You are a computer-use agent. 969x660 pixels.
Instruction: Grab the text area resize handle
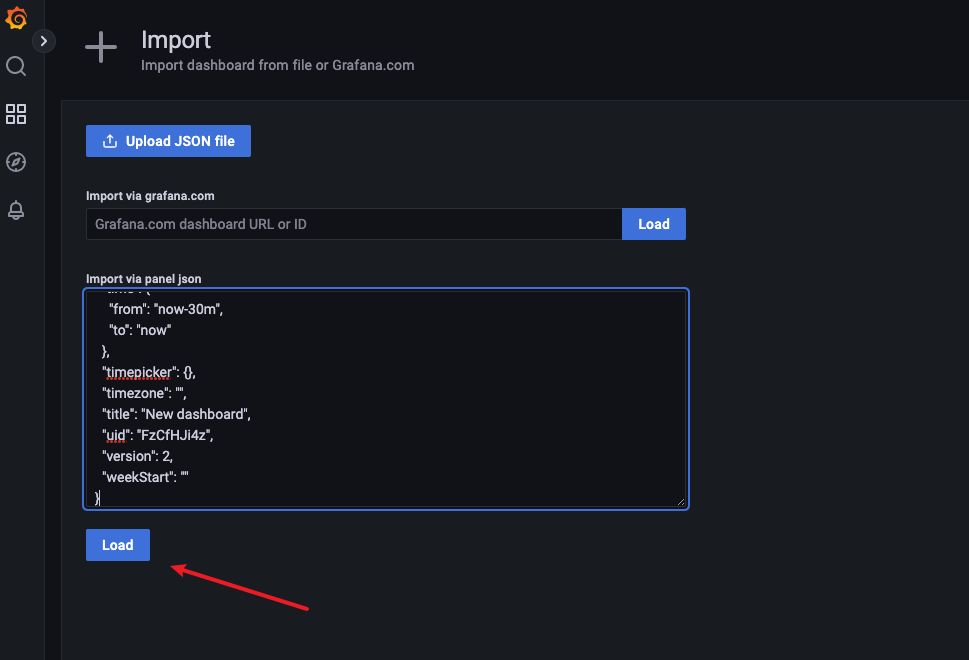680,502
